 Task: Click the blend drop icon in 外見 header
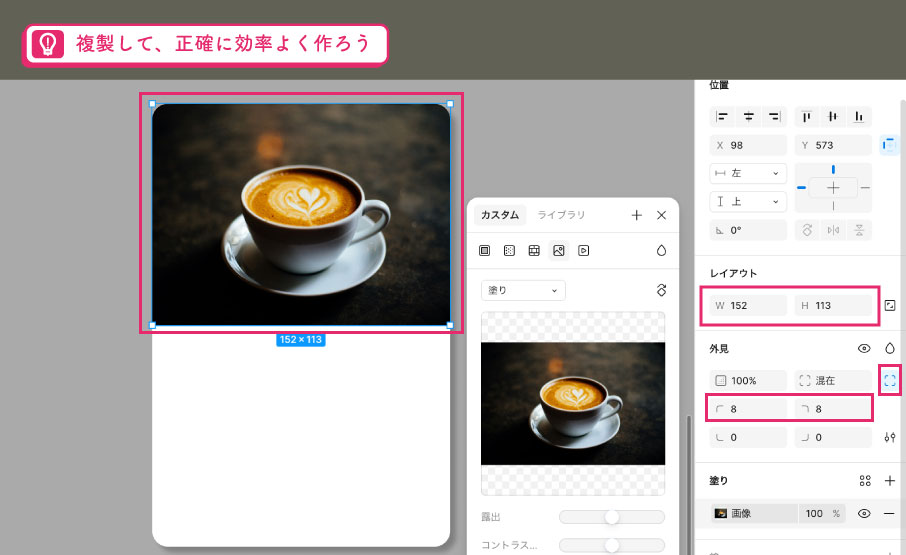coord(889,348)
